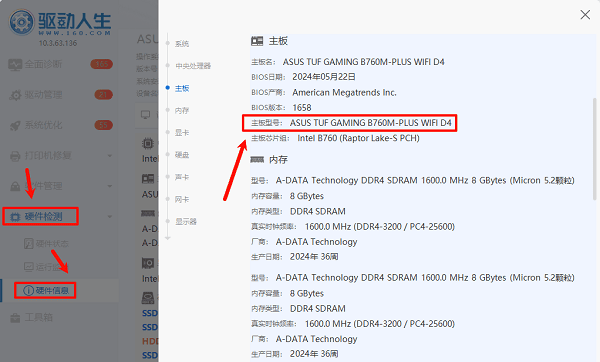
Task: Click the arrow below the section nav
Action: [168, 238]
